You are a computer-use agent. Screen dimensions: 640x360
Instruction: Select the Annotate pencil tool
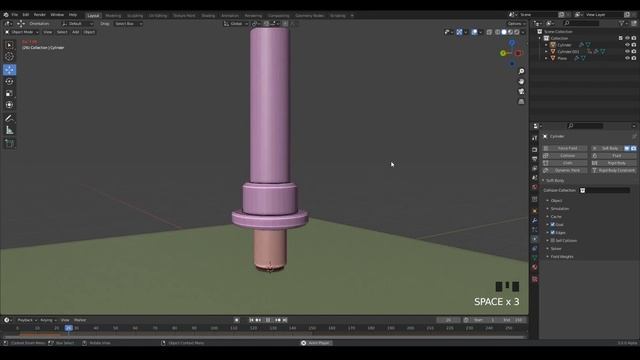coord(9,118)
